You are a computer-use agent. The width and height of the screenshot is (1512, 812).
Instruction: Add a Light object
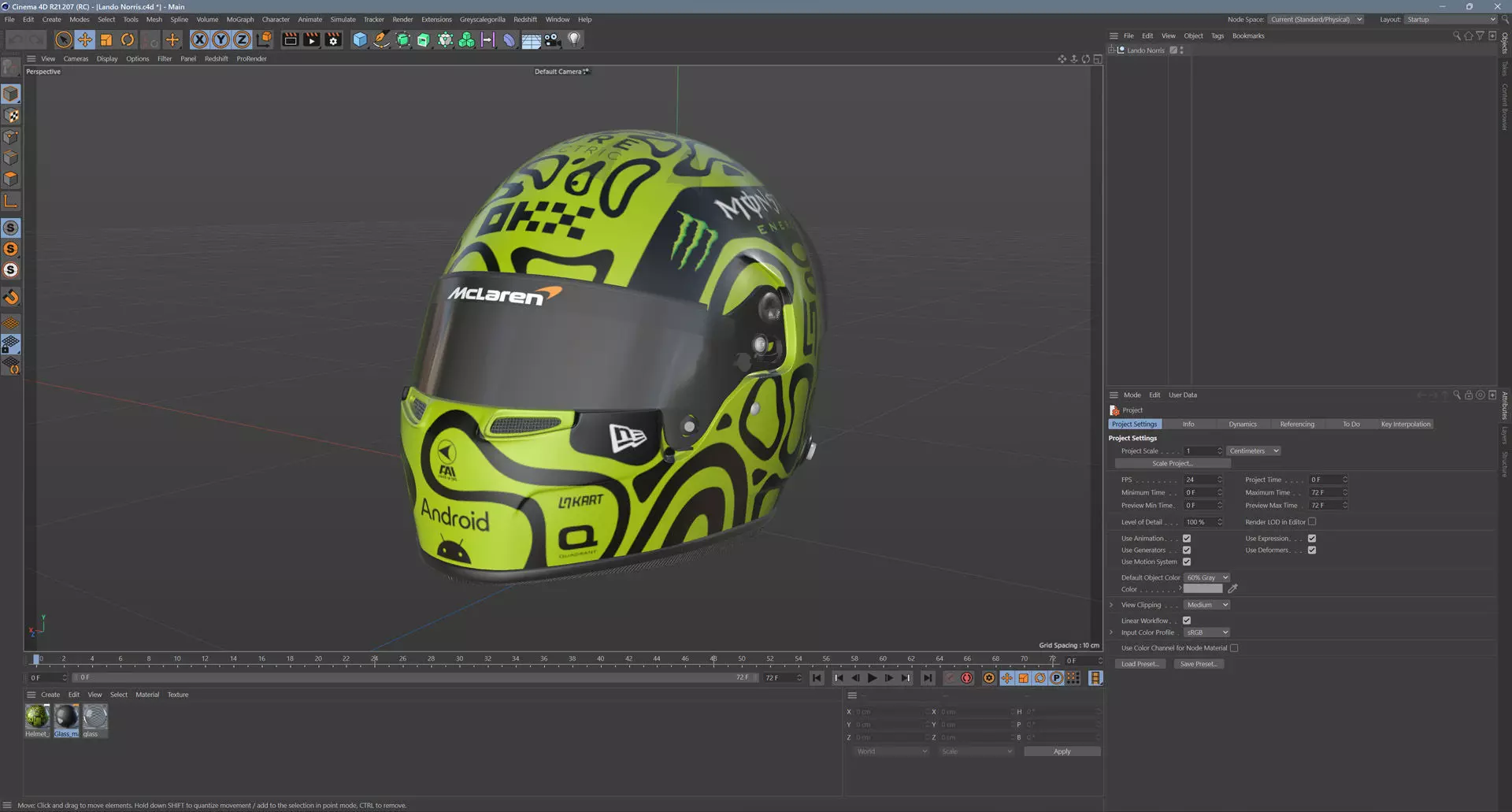(x=574, y=39)
